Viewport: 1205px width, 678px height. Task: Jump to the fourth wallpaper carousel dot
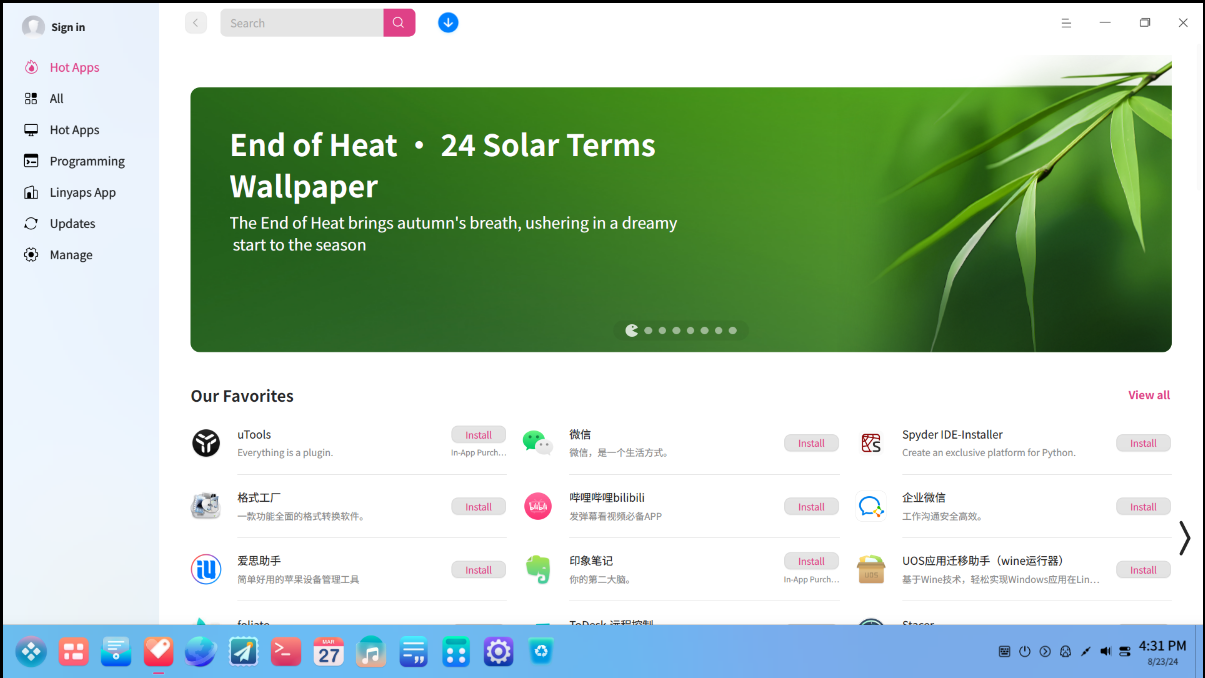[675, 330]
